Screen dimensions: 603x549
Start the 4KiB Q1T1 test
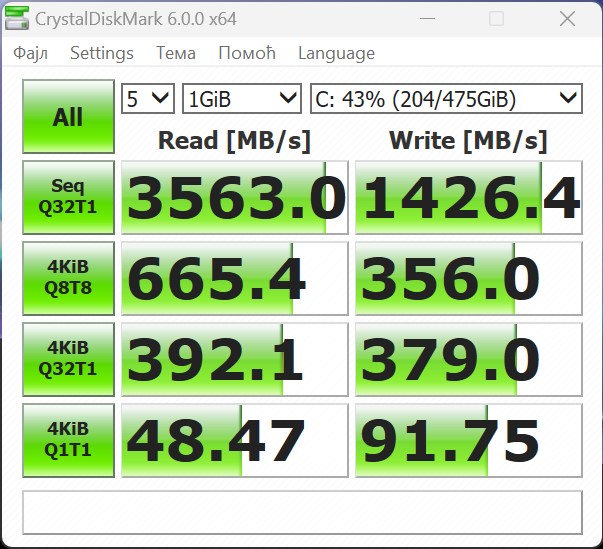68,440
